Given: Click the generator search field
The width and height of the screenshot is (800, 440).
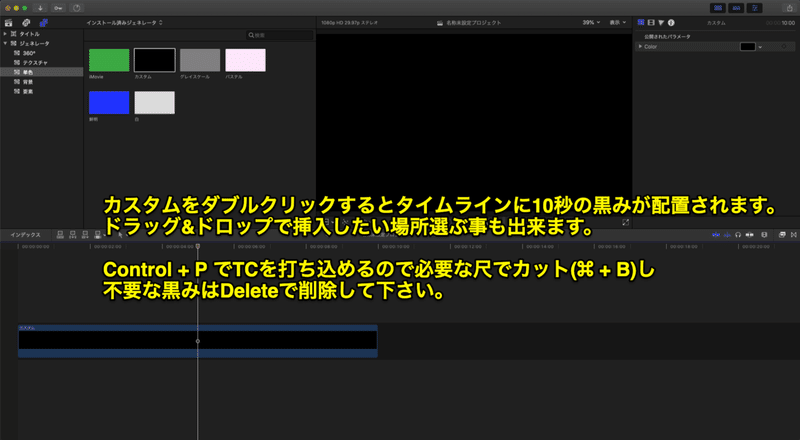Looking at the screenshot, I should point(280,35).
